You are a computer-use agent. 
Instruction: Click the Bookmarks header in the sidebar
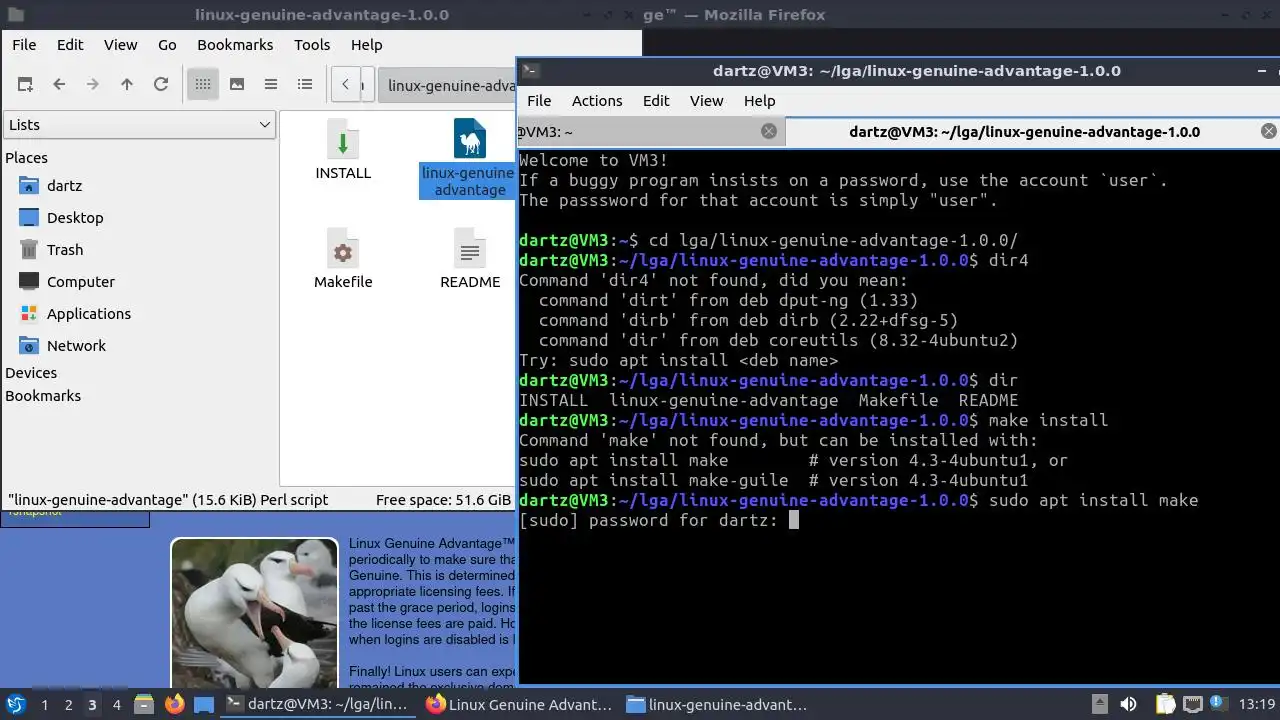click(x=43, y=396)
